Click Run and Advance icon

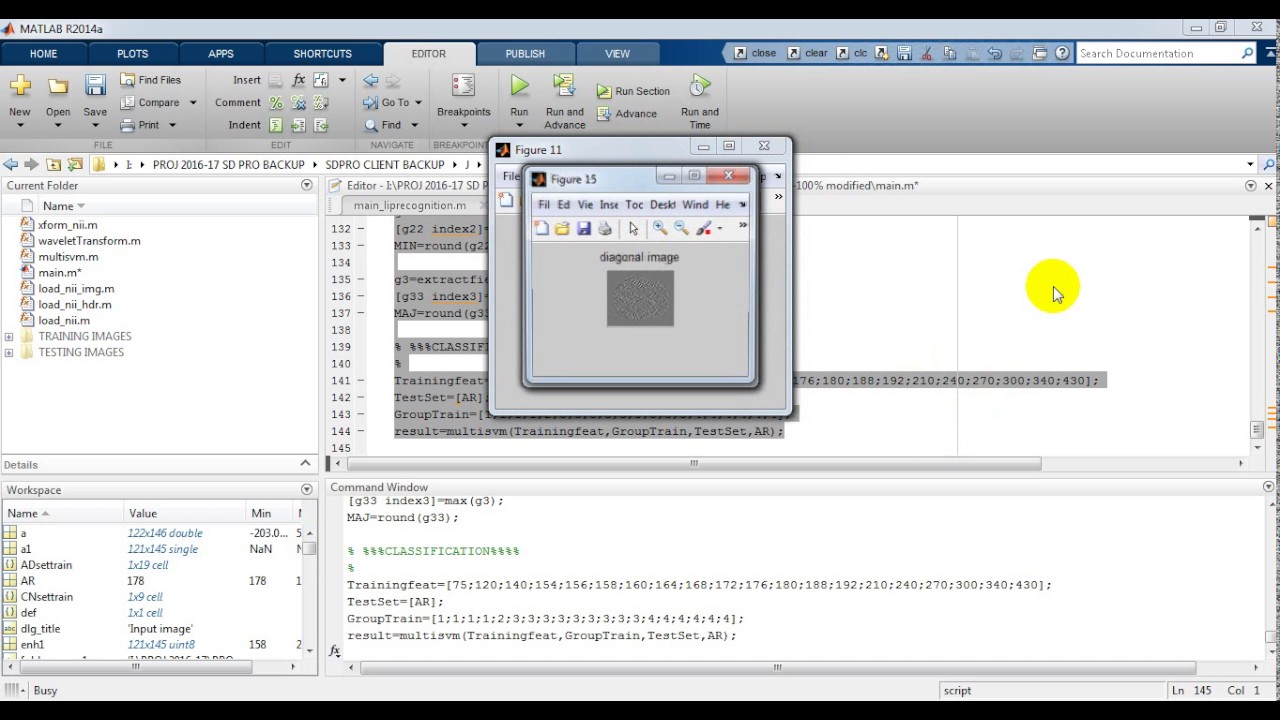[564, 87]
